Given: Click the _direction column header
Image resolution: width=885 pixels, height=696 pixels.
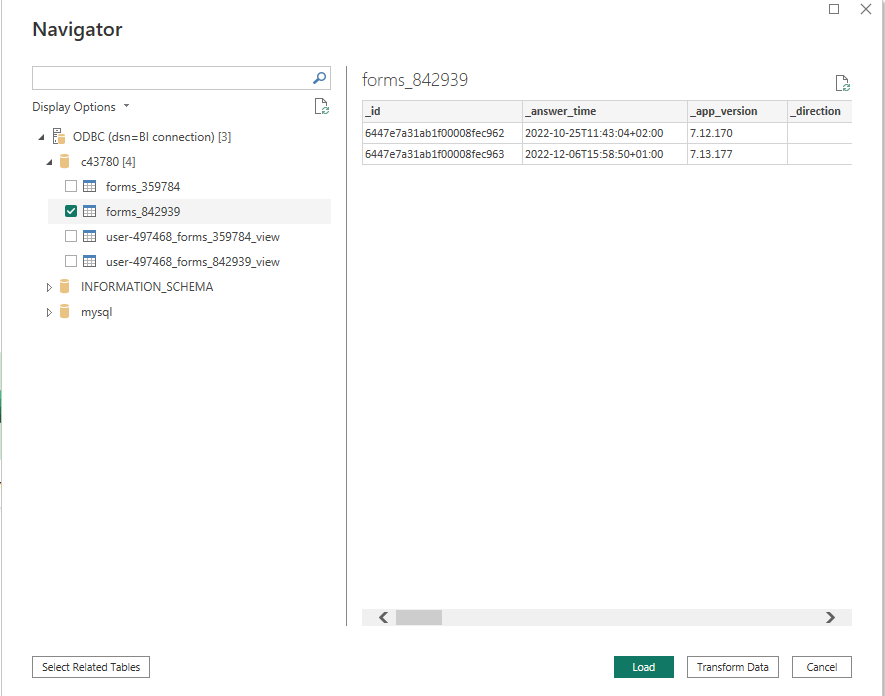Looking at the screenshot, I should tap(820, 111).
